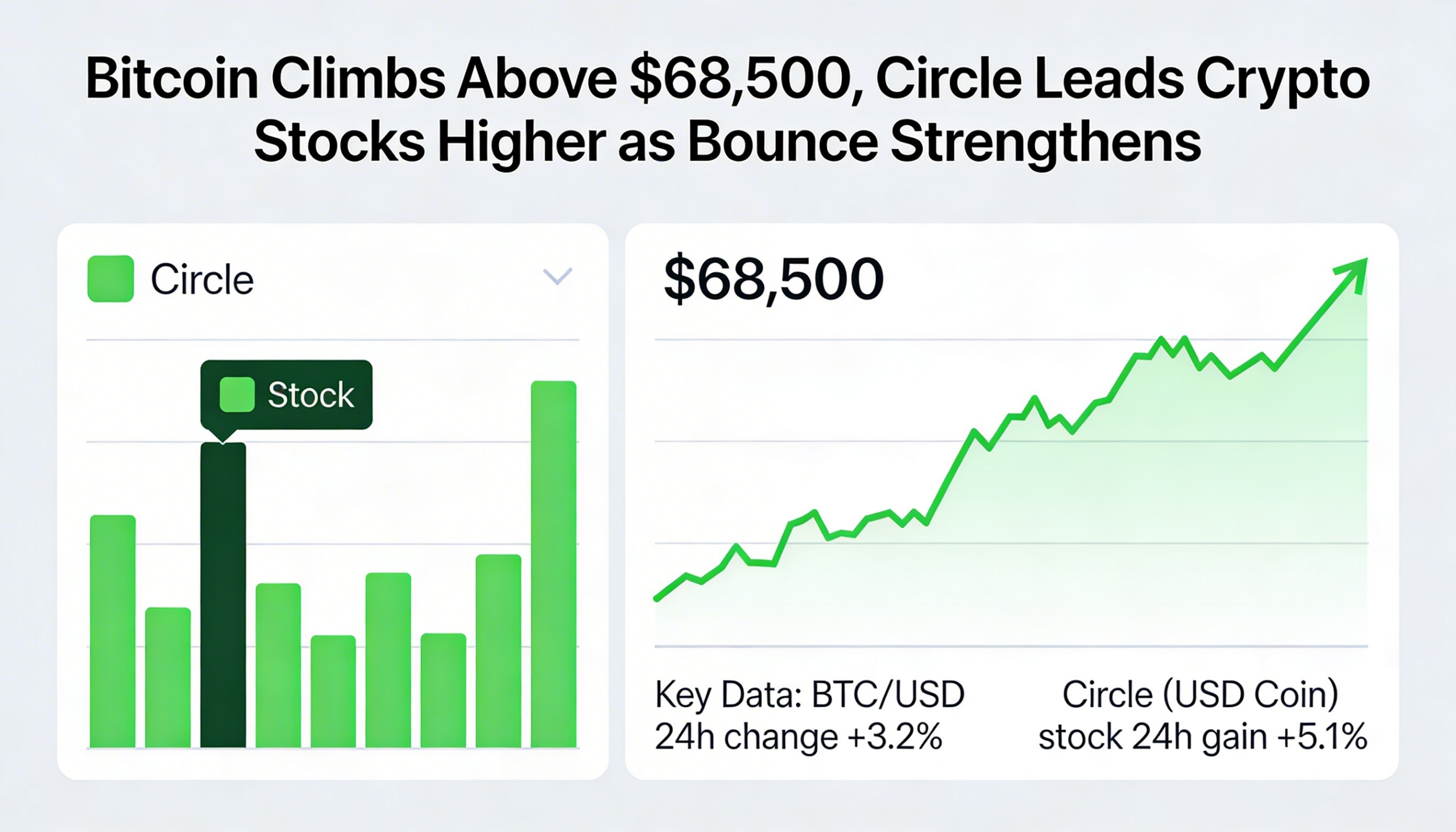Click the large $68,500 price in chart card
Viewport: 1456px width, 832px height.
point(773,279)
